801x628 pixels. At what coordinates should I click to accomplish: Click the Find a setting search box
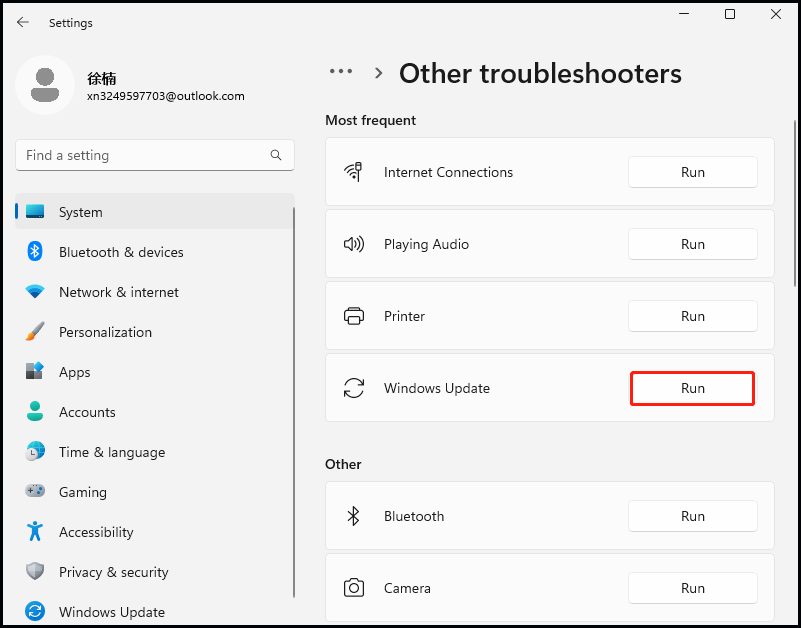tap(155, 155)
